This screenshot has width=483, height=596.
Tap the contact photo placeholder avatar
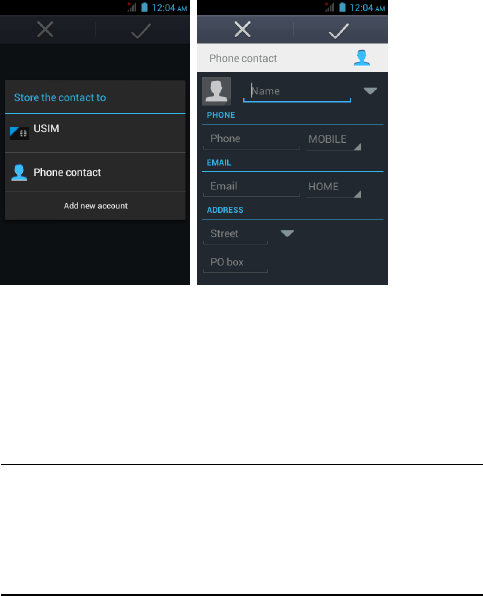[x=216, y=91]
